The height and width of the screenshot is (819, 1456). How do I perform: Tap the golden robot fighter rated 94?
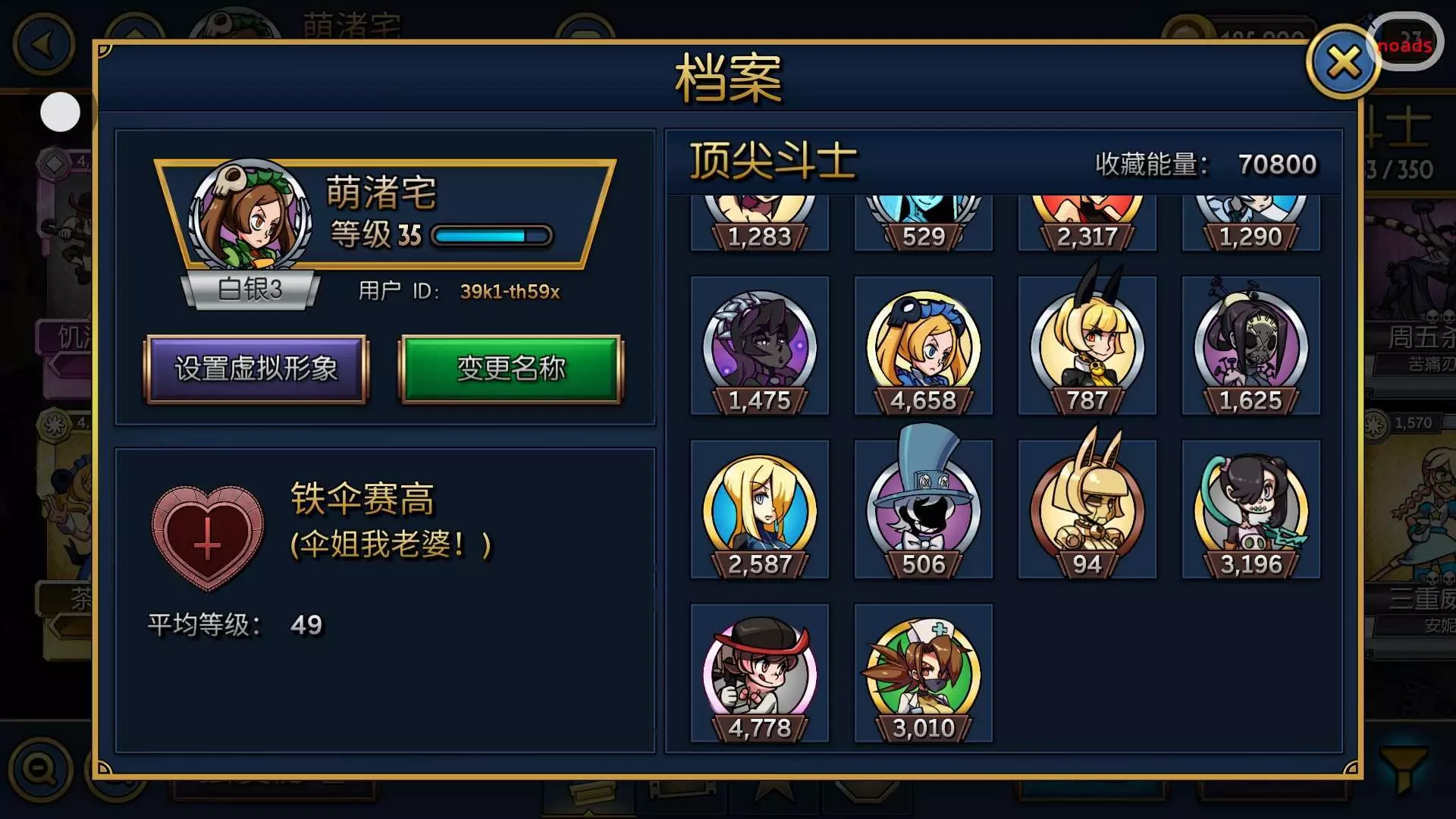pos(1087,510)
